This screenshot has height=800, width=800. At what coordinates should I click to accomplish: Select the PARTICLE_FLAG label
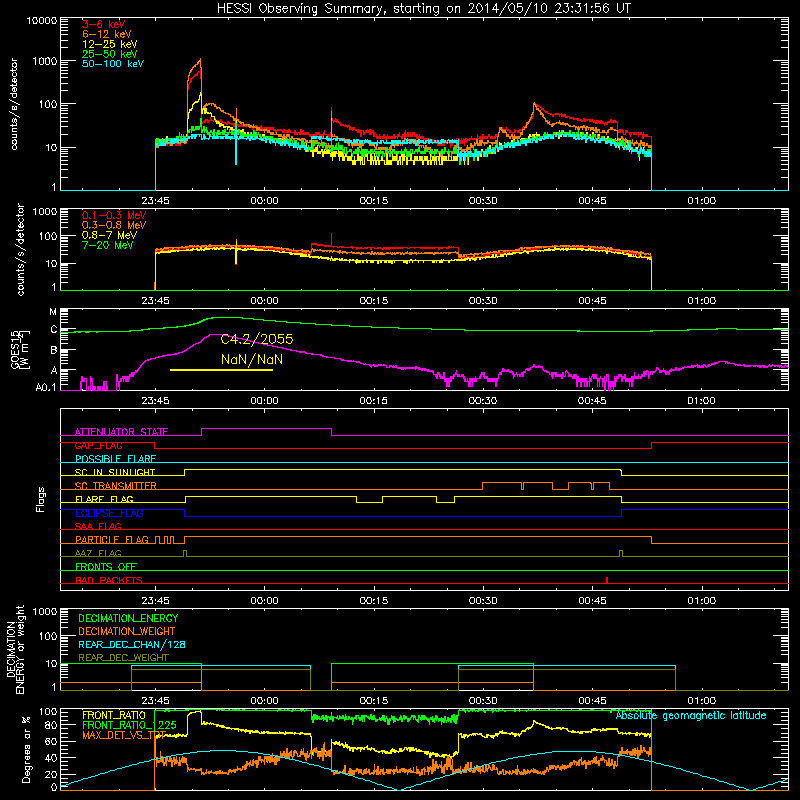pyautogui.click(x=112, y=539)
